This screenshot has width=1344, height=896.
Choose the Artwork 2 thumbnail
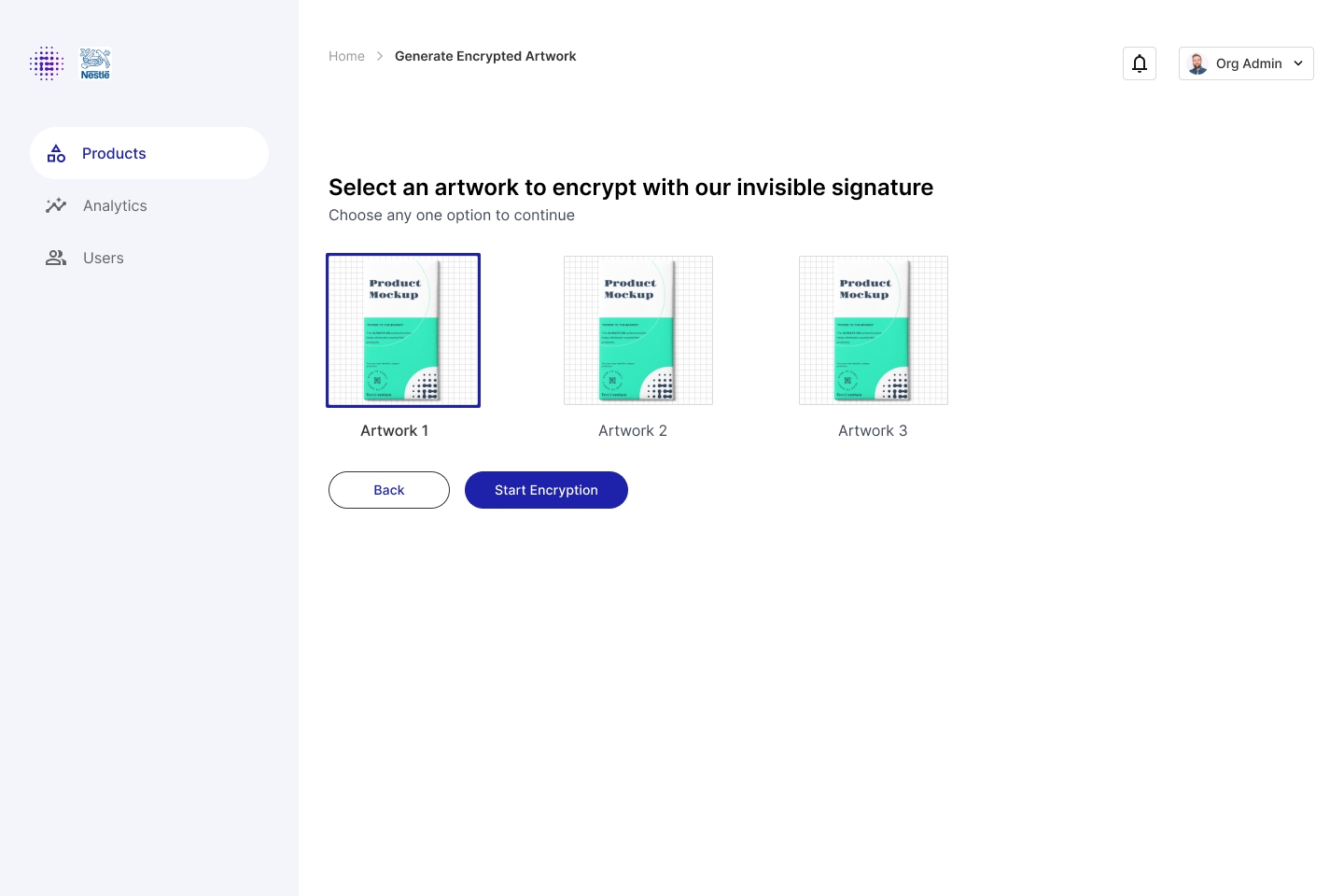[x=638, y=330]
